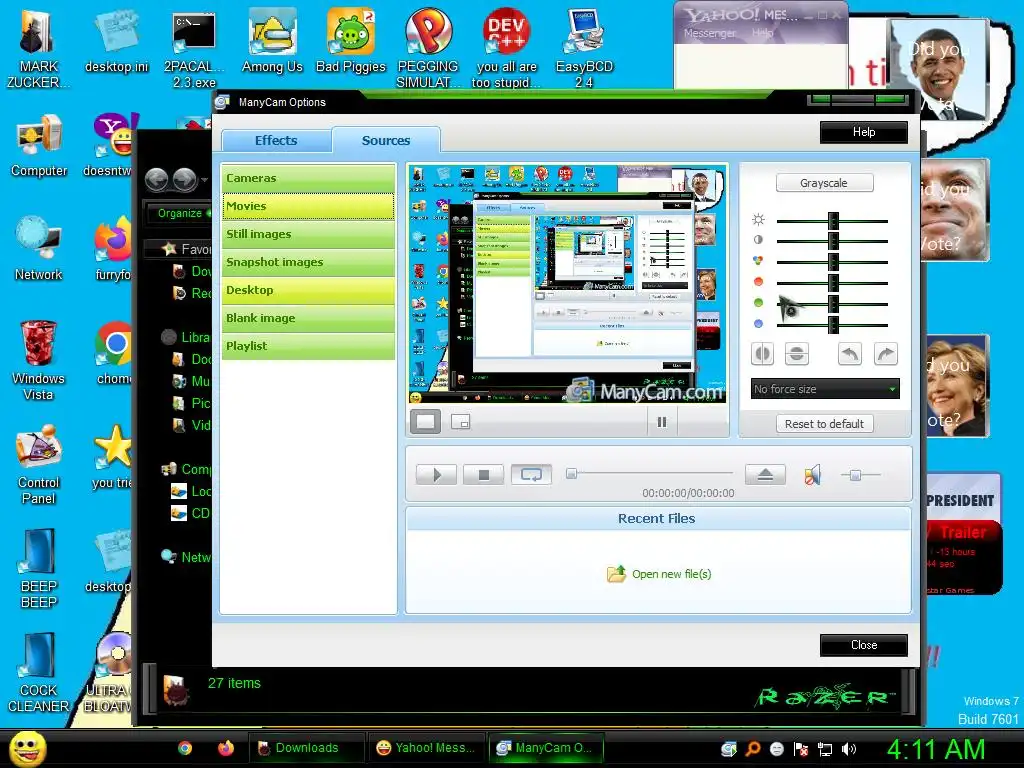
Task: Open Bad Piggies desktop icon
Action: pos(351,40)
